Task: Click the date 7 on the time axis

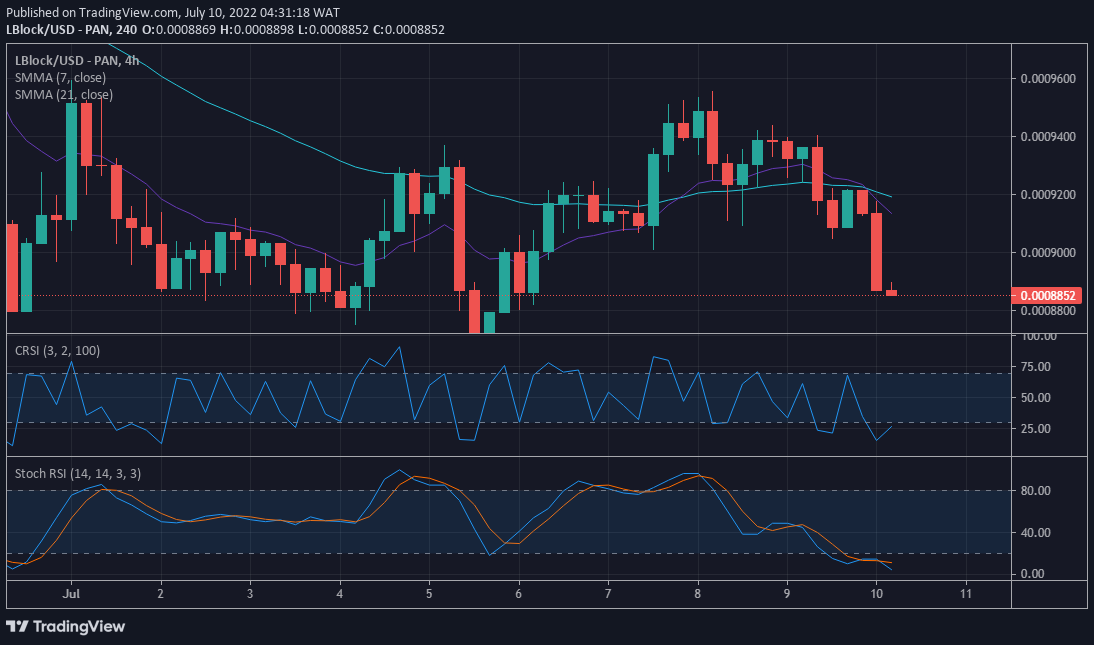Action: pos(608,593)
